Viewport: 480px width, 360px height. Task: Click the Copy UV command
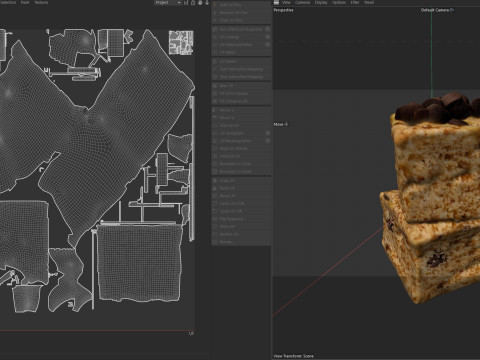[x=241, y=180]
